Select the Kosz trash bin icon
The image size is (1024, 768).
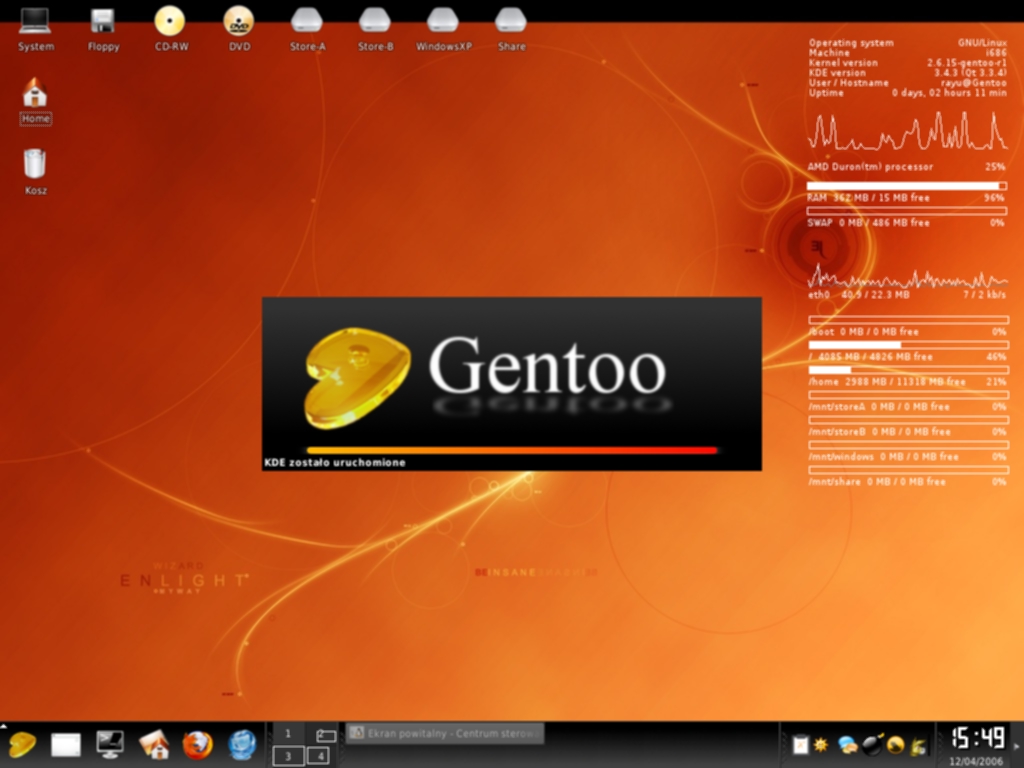[x=35, y=172]
